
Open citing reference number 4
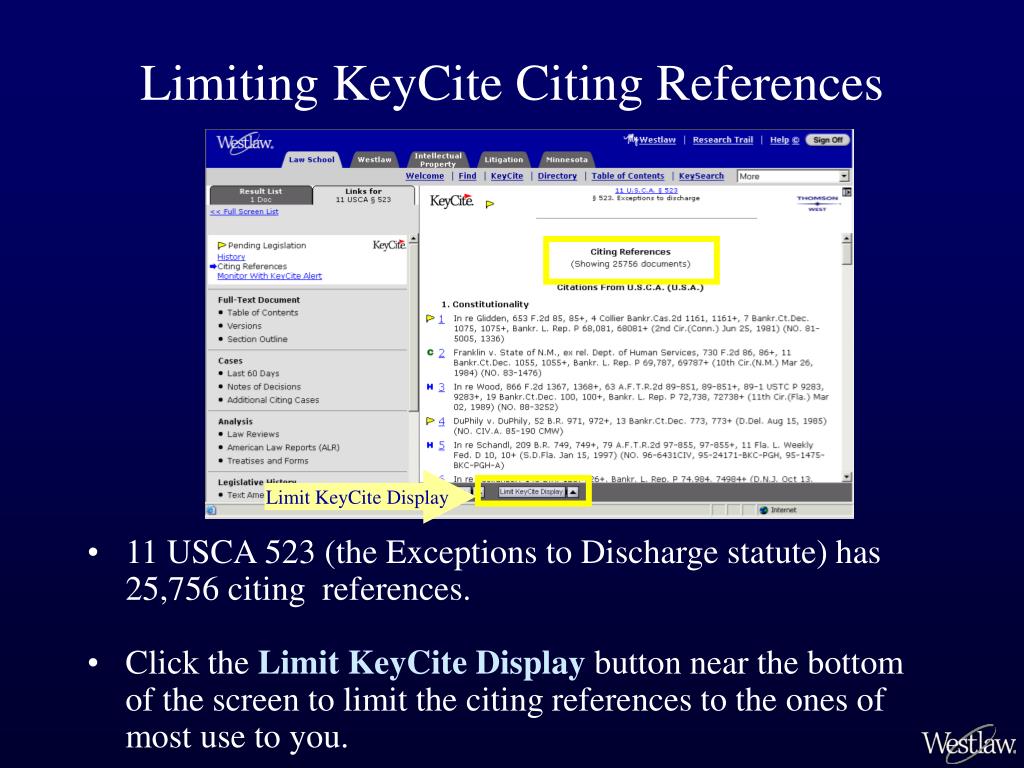[441, 421]
